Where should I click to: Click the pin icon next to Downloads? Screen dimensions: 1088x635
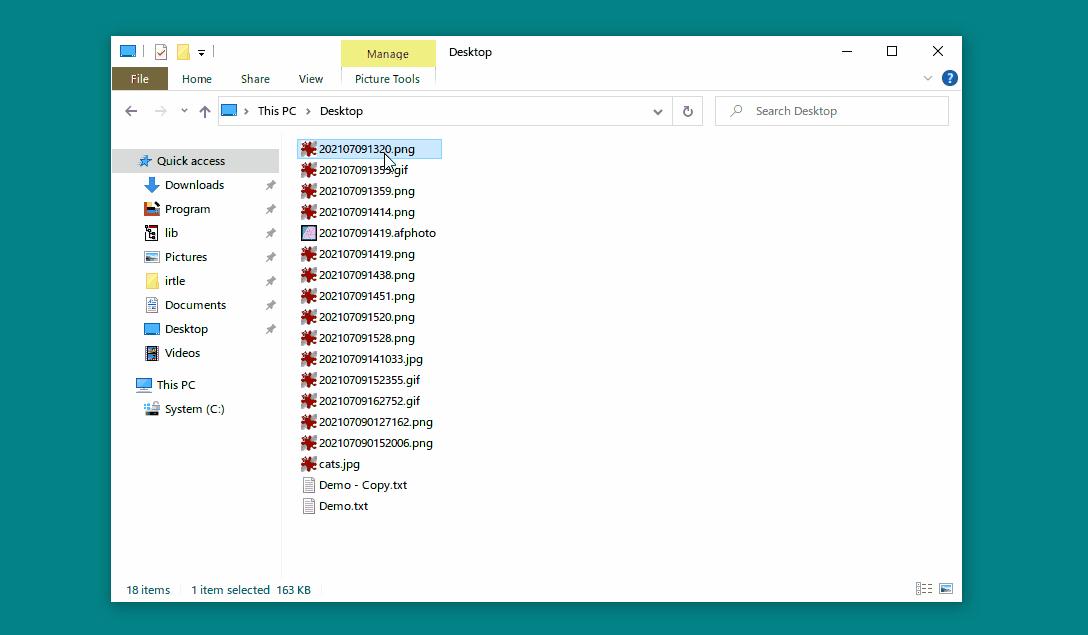point(271,185)
